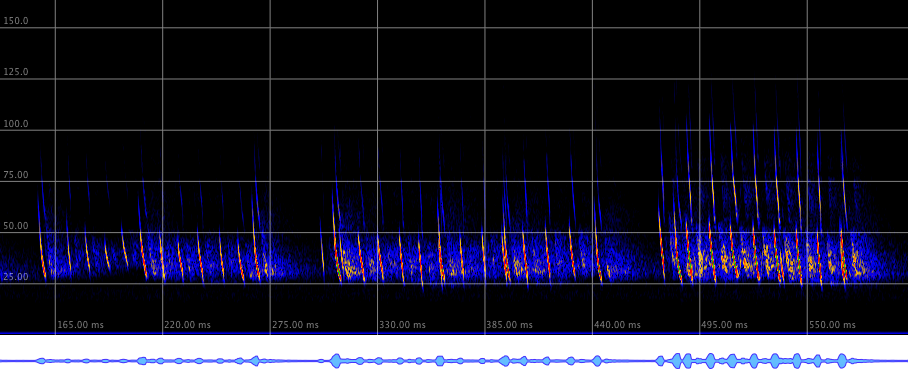
Task: Click the 165.00 ms time axis label
Action: point(80,325)
